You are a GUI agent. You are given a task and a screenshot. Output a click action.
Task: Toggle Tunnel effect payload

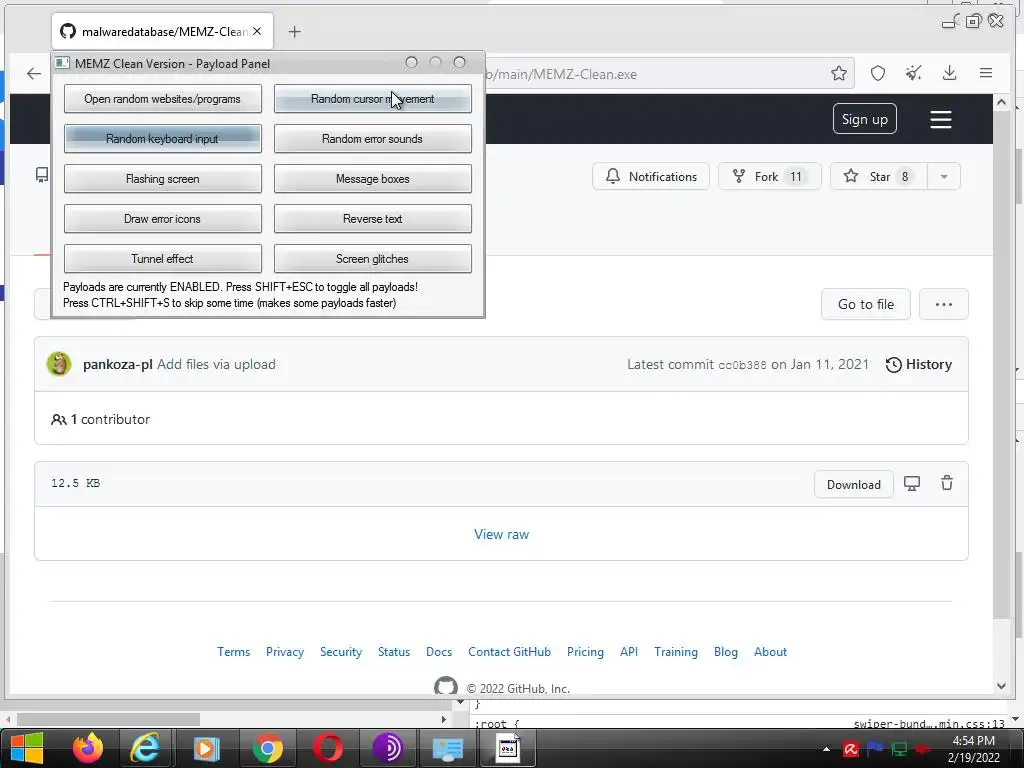coord(163,259)
